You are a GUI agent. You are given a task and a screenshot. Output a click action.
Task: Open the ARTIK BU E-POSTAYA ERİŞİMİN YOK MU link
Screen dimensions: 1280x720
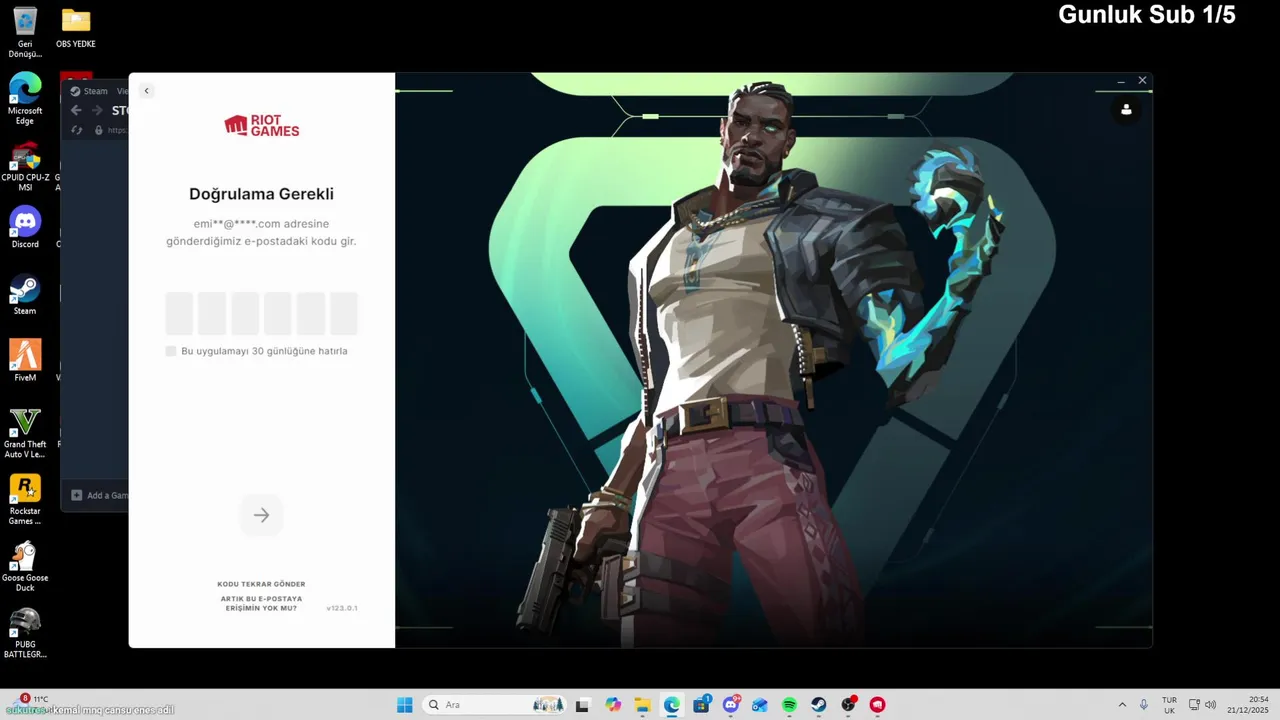[x=261, y=603]
